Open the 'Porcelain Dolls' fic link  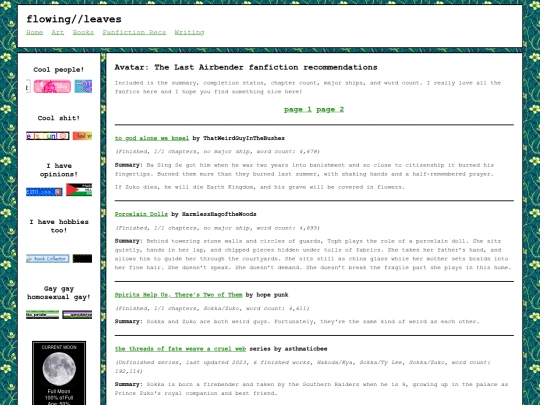point(141,214)
